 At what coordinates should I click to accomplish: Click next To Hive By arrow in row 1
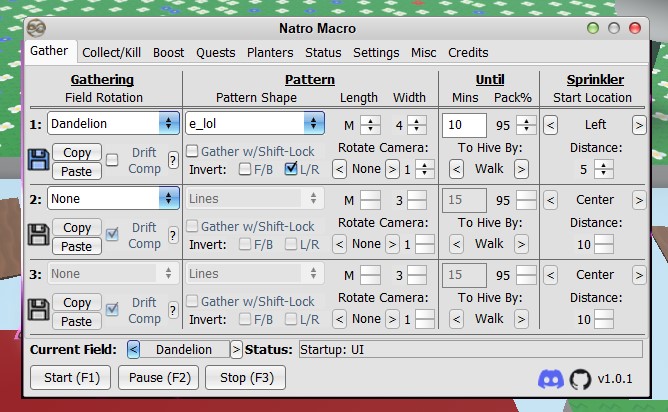point(521,169)
